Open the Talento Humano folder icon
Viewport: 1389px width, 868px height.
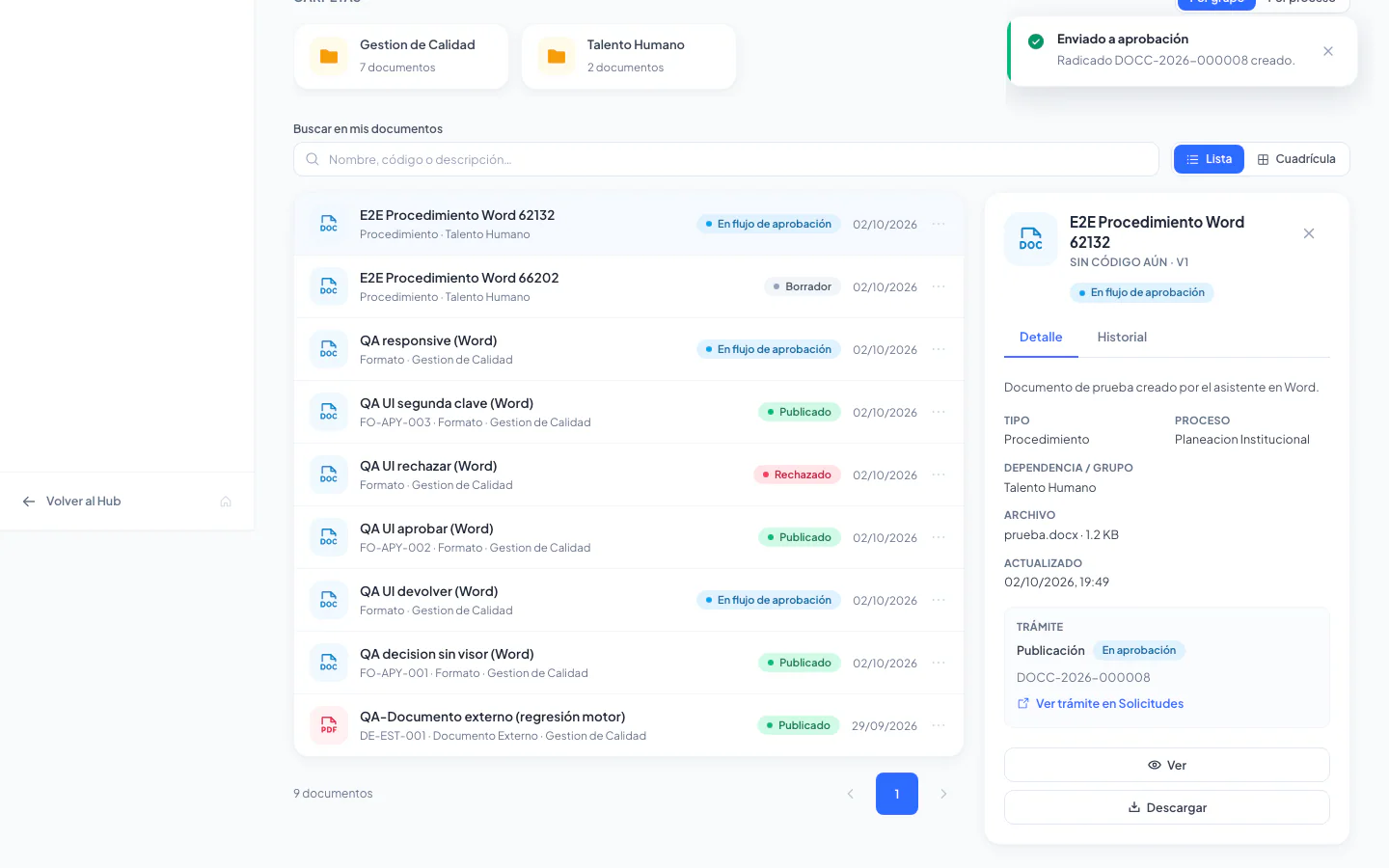[x=557, y=56]
